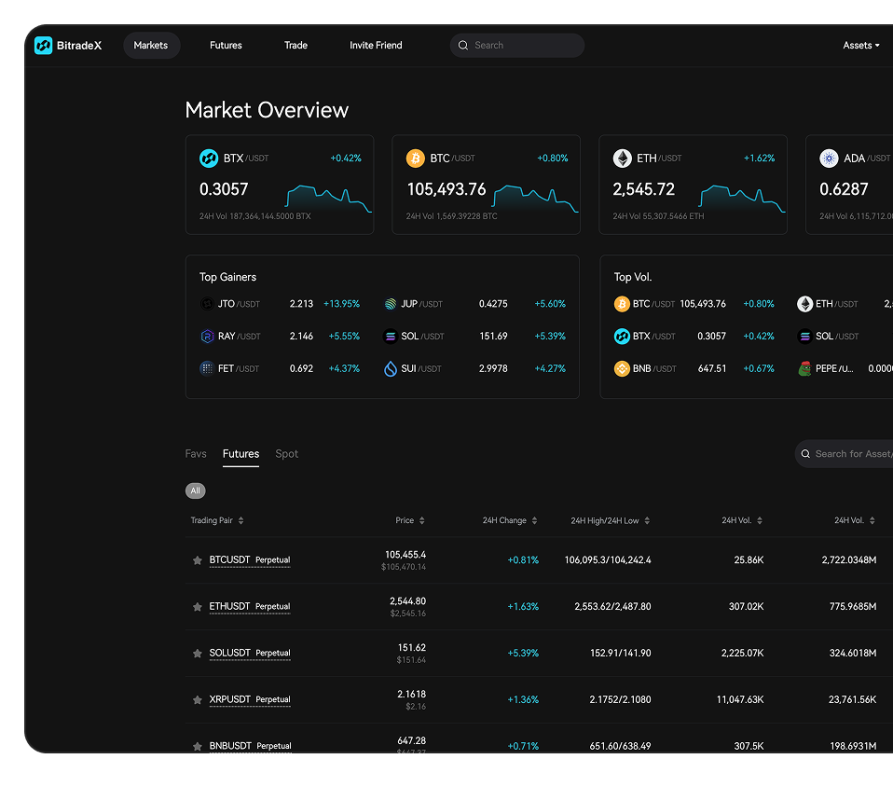893x800 pixels.
Task: Select the All filter chip
Action: coord(196,491)
